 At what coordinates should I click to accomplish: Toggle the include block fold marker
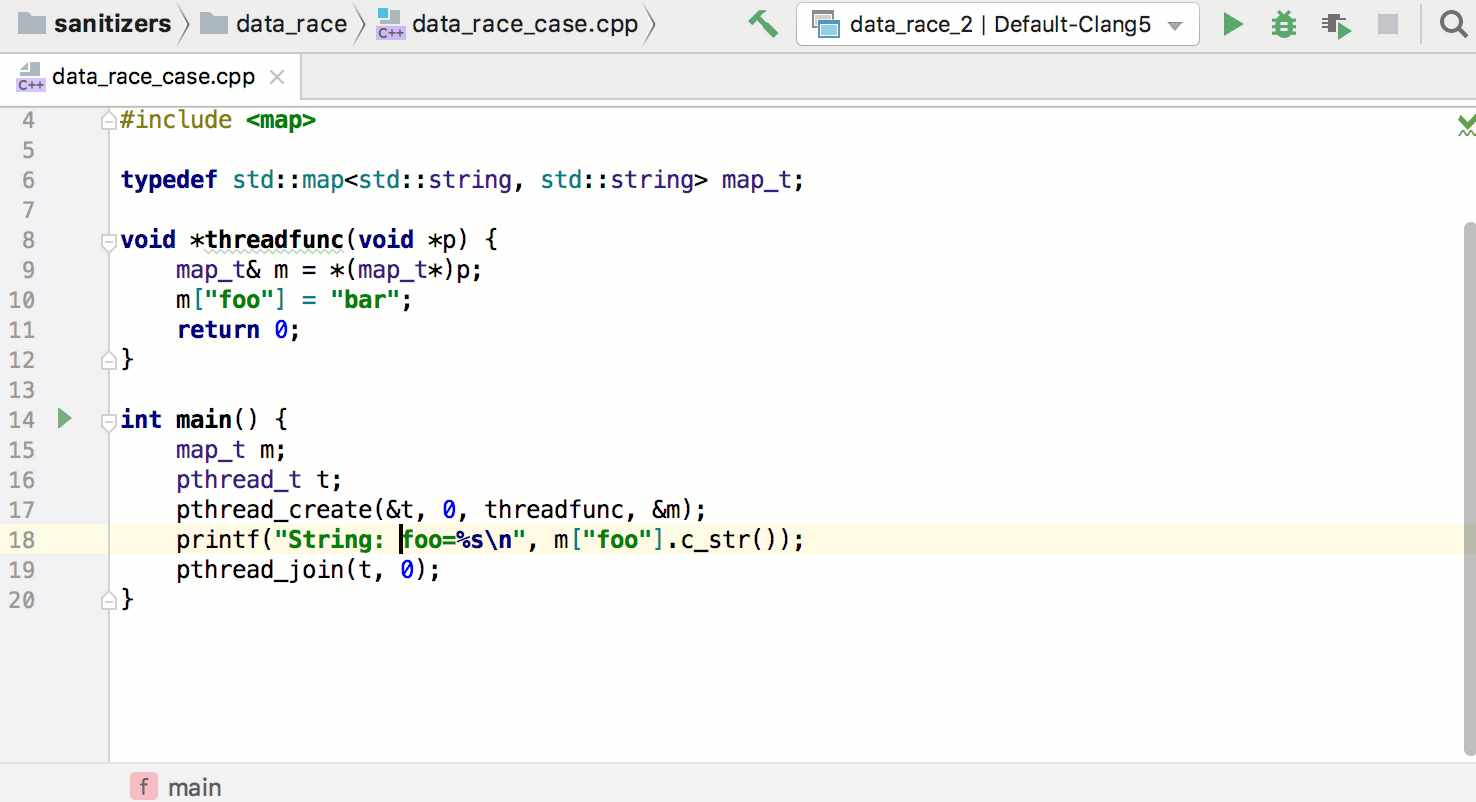click(109, 121)
